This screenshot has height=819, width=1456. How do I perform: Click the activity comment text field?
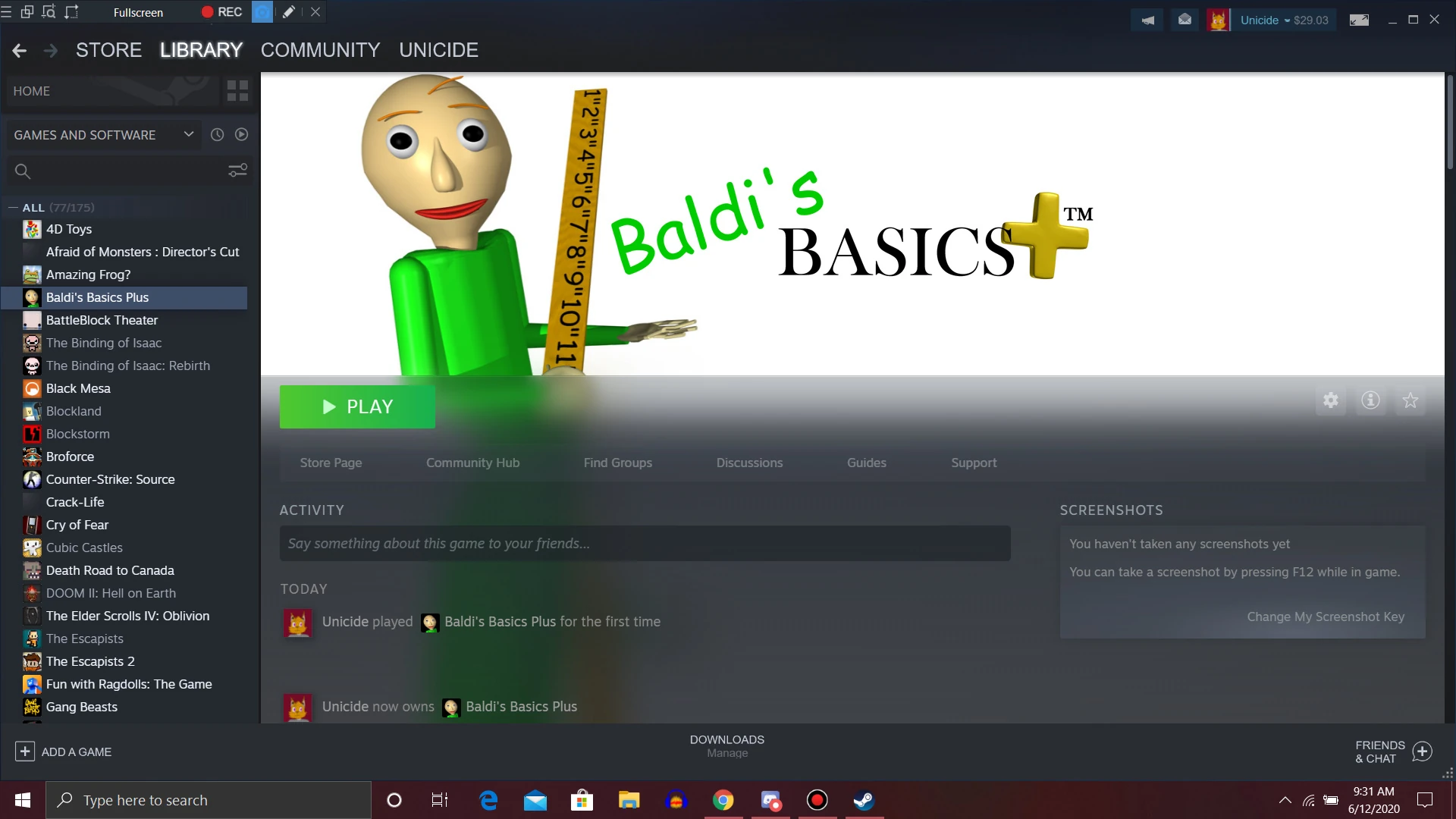pyautogui.click(x=645, y=544)
